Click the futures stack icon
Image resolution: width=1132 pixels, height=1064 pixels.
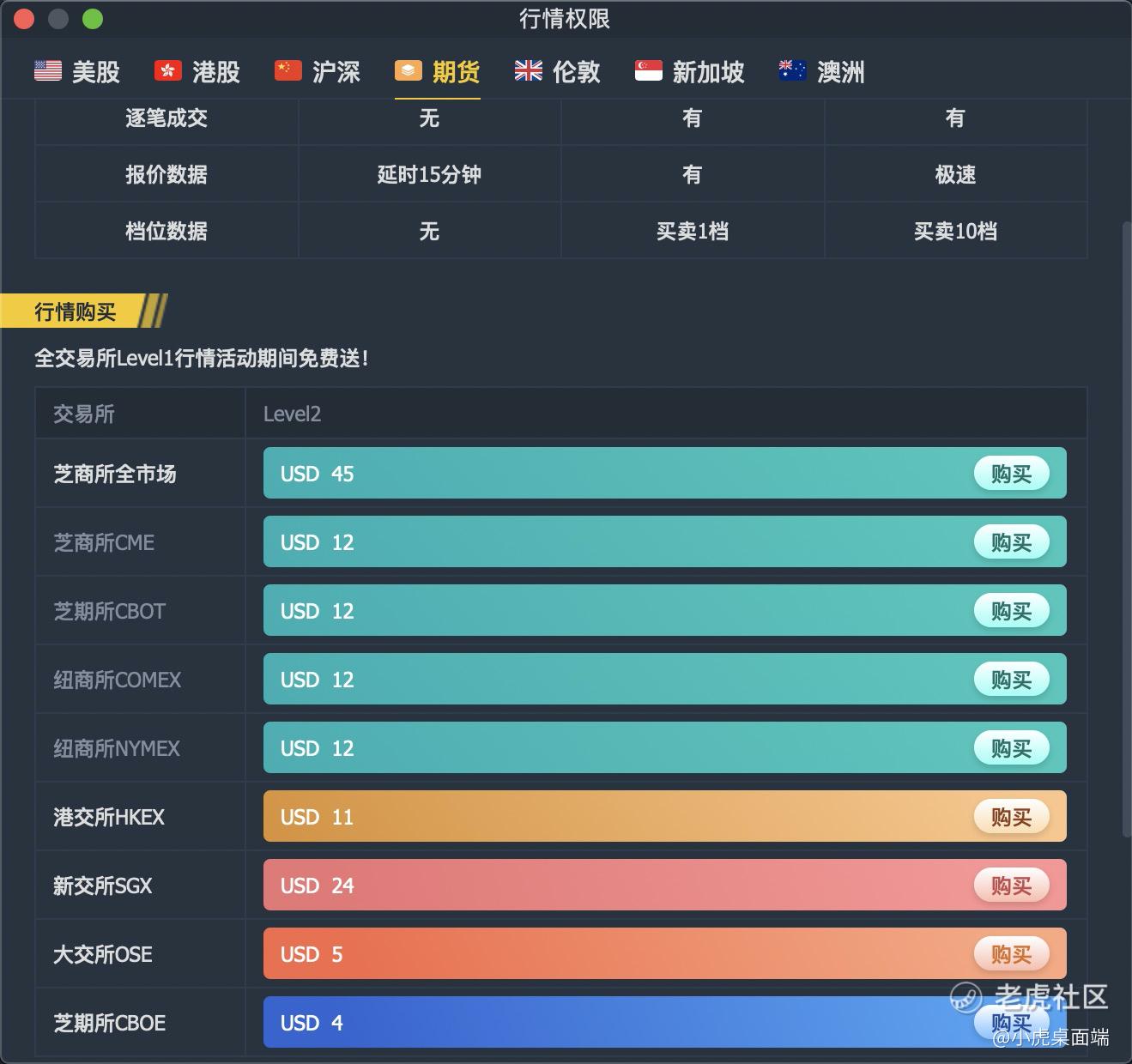409,70
